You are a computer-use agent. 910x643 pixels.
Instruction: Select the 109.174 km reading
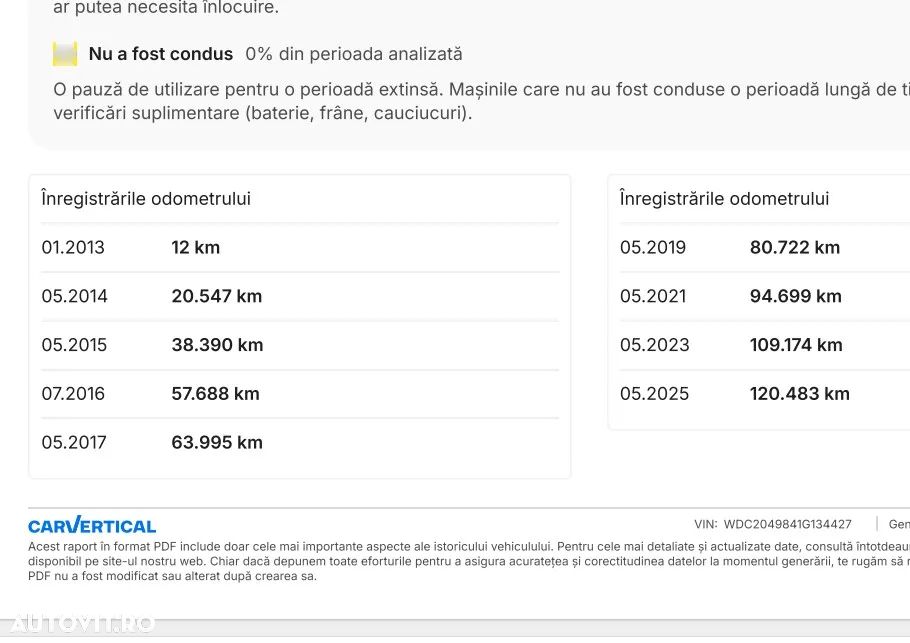pos(796,345)
